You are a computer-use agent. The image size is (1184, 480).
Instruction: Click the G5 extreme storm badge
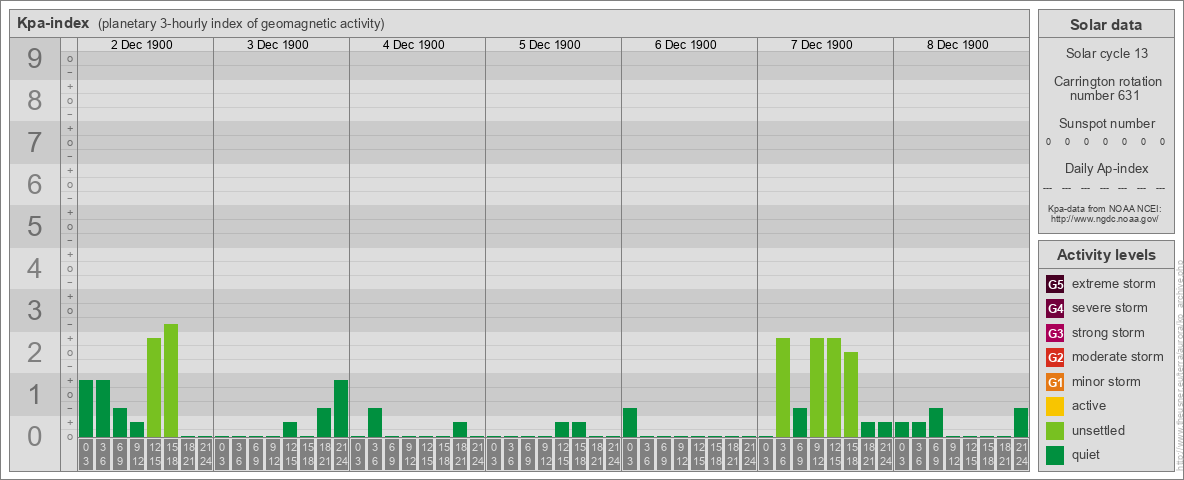[1055, 284]
